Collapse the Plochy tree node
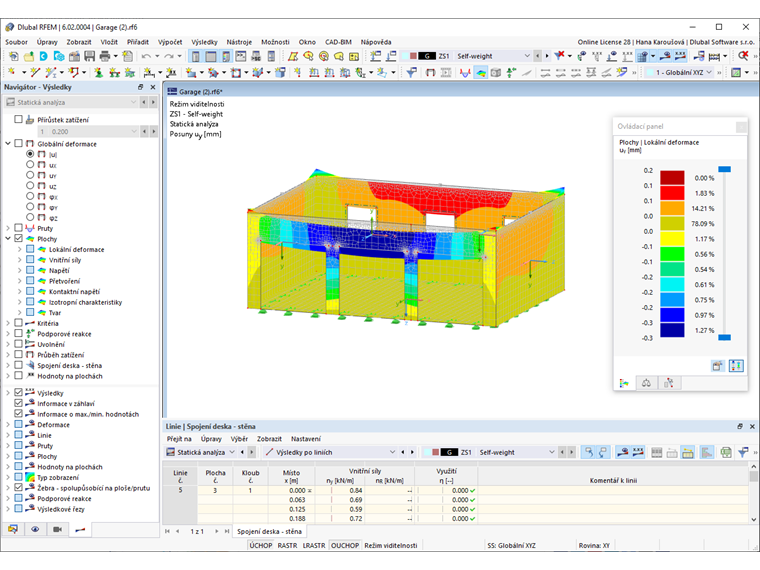760x570 pixels. tap(8, 238)
